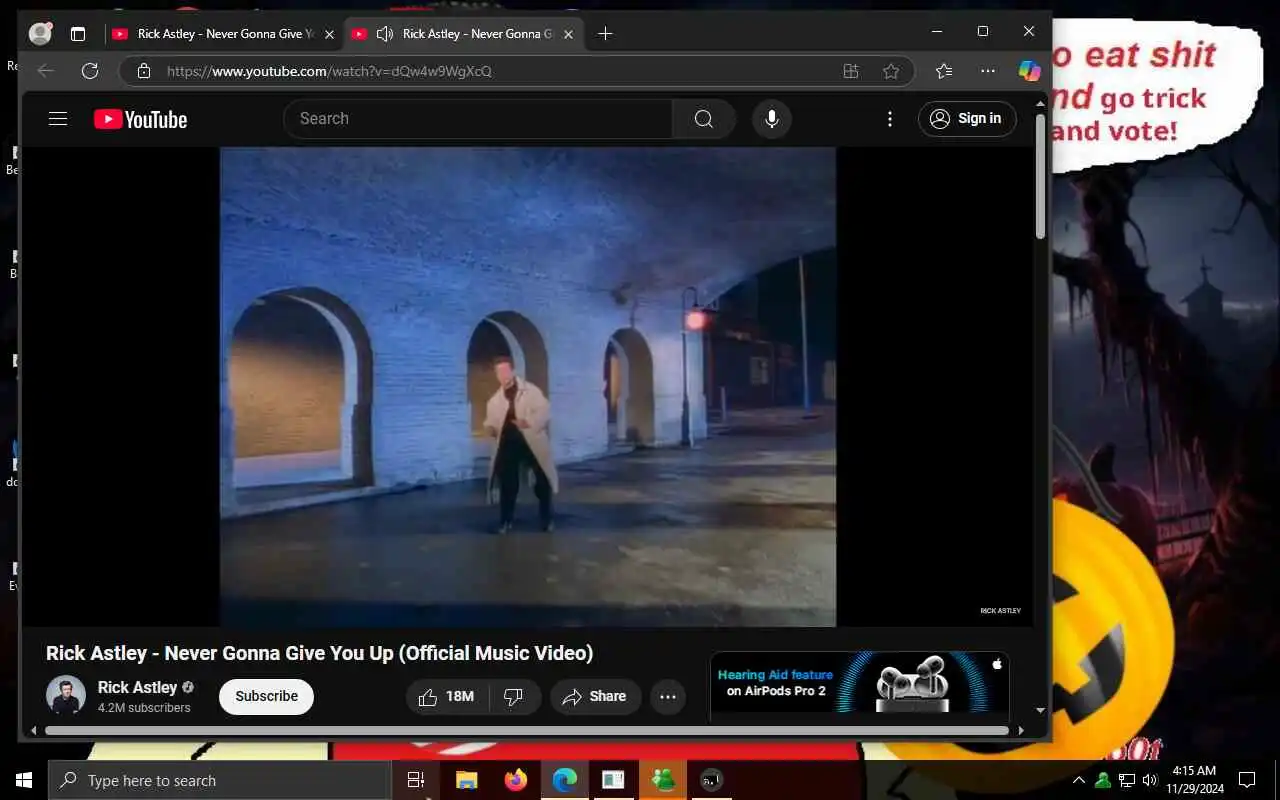Viewport: 1280px width, 800px height.
Task: Click the taskbar search box
Action: point(219,780)
